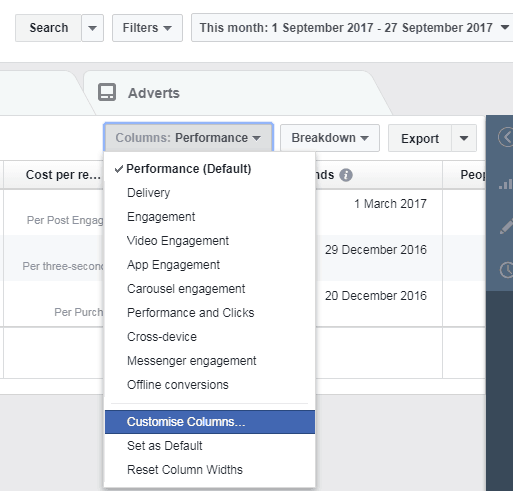Collapse the right sidebar arrow icon
The image size is (513, 491).
coord(506,137)
